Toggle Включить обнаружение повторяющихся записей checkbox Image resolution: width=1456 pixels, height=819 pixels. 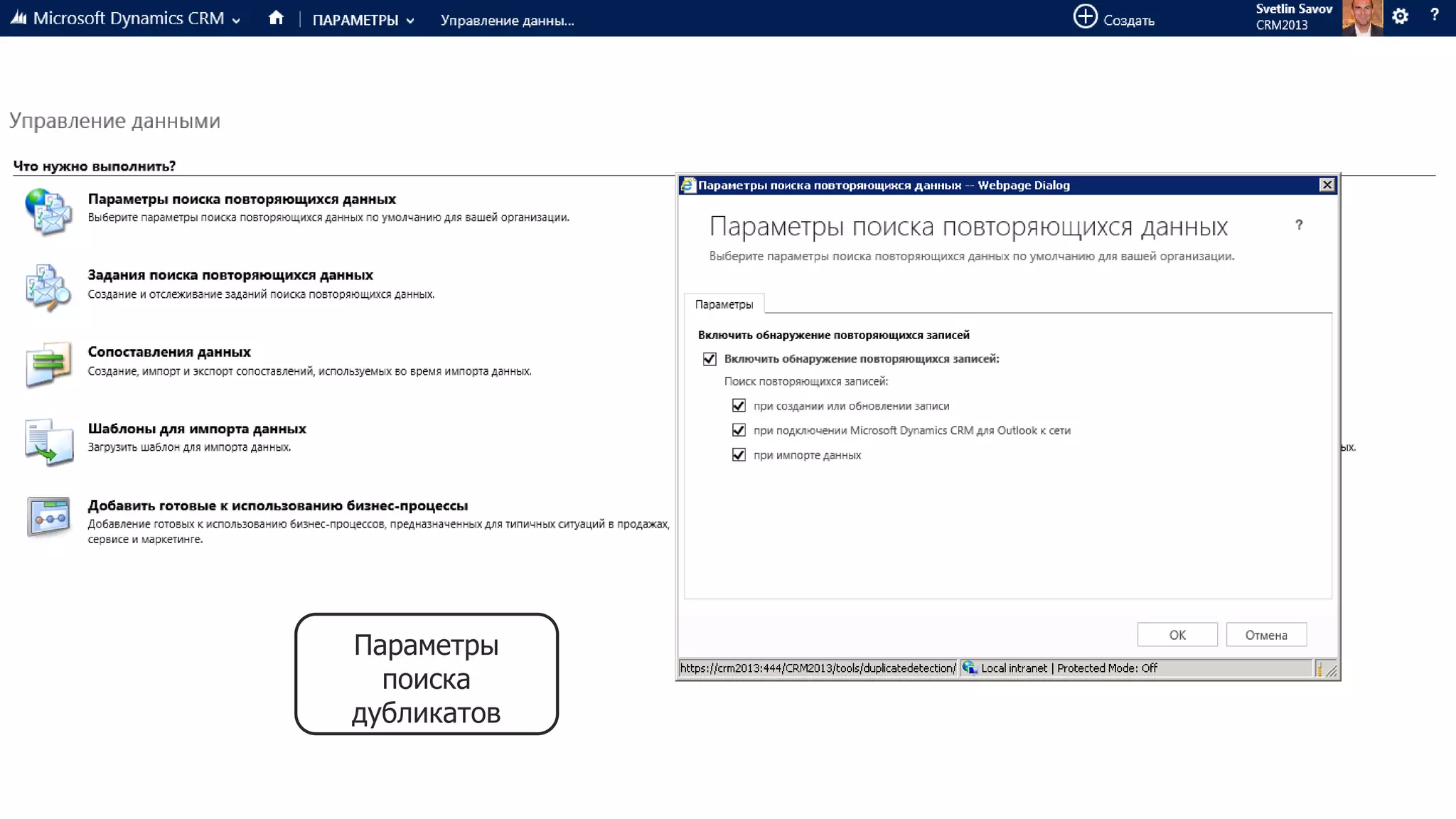click(x=710, y=359)
